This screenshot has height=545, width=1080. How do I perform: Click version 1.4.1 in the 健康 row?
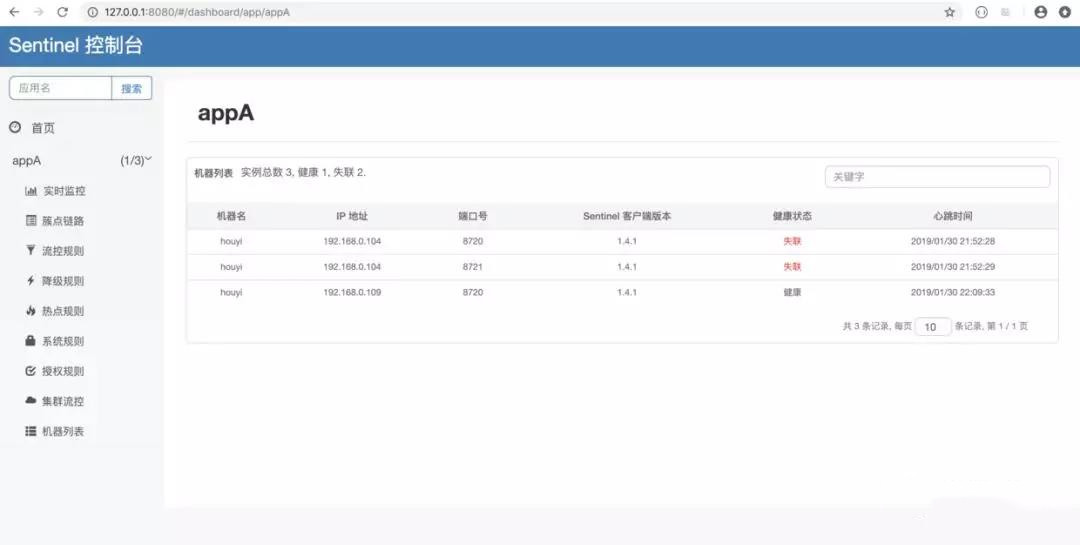coord(627,292)
